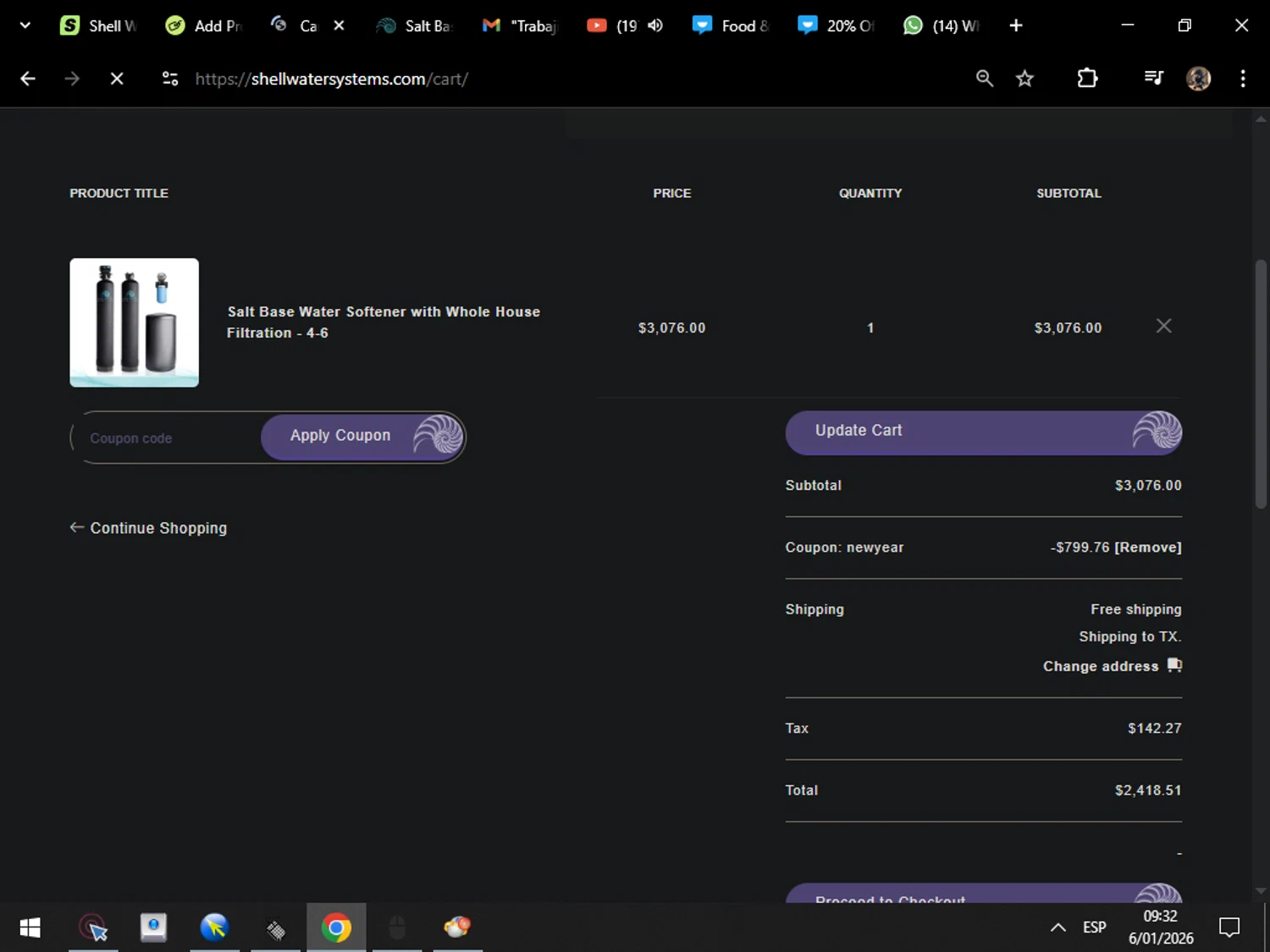Open Windows notification center

1229,927
